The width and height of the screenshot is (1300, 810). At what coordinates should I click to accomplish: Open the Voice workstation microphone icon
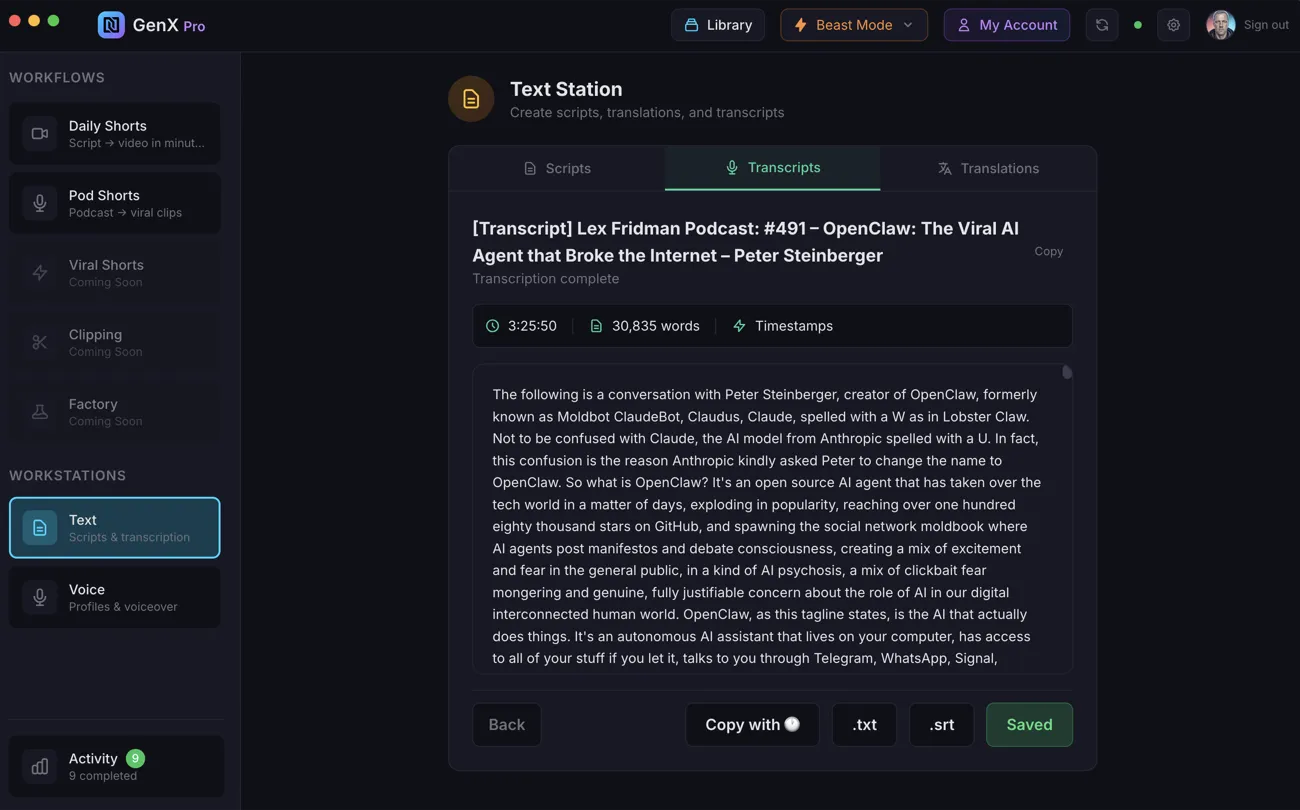click(39, 597)
